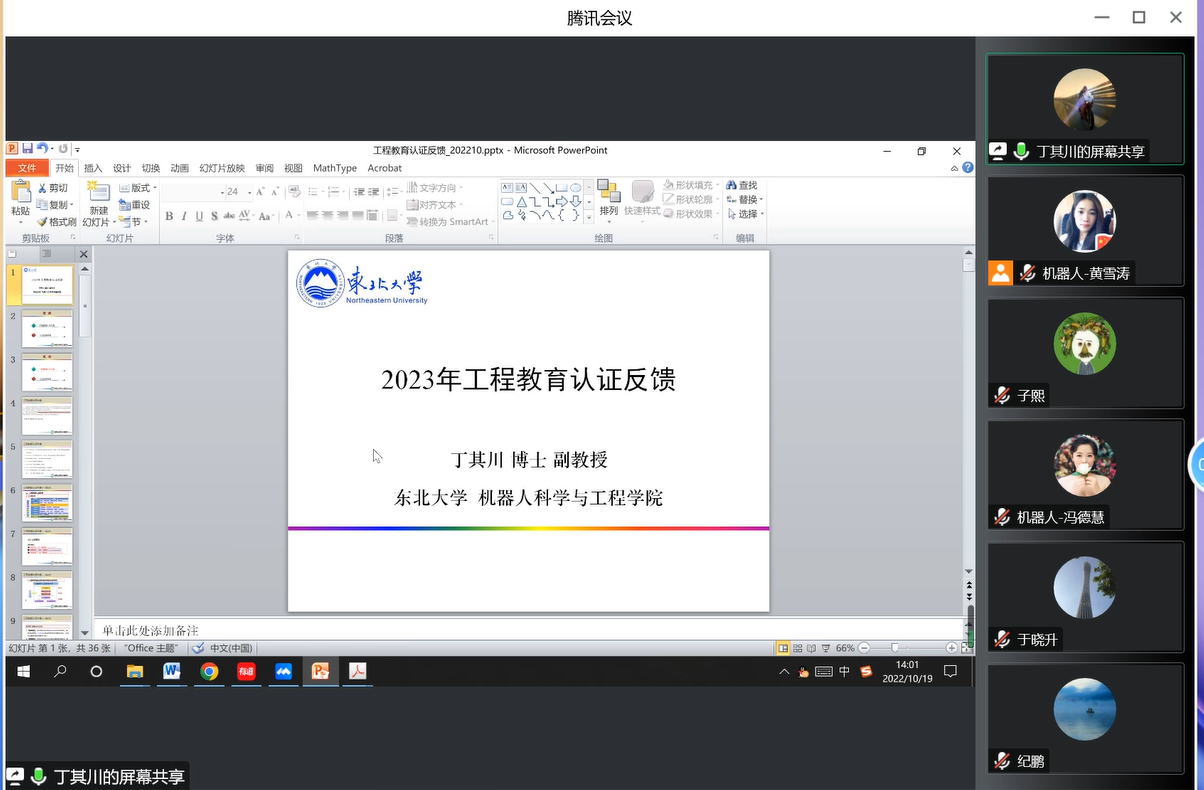The height and width of the screenshot is (790, 1204).
Task: Toggle Italic formatting in font group
Action: tap(184, 216)
